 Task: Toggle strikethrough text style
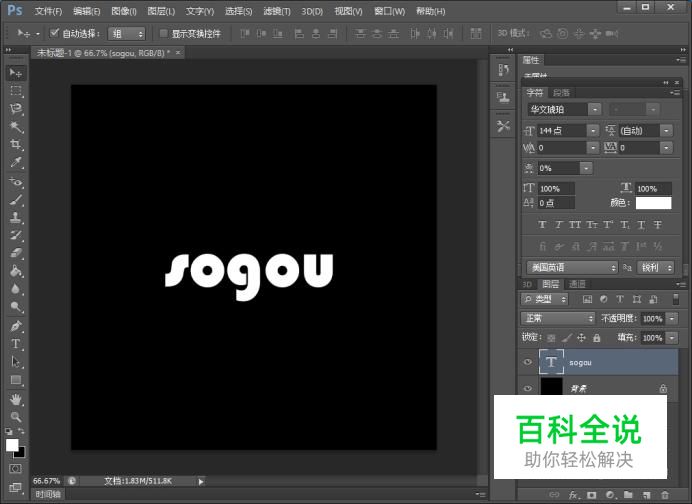coord(658,225)
